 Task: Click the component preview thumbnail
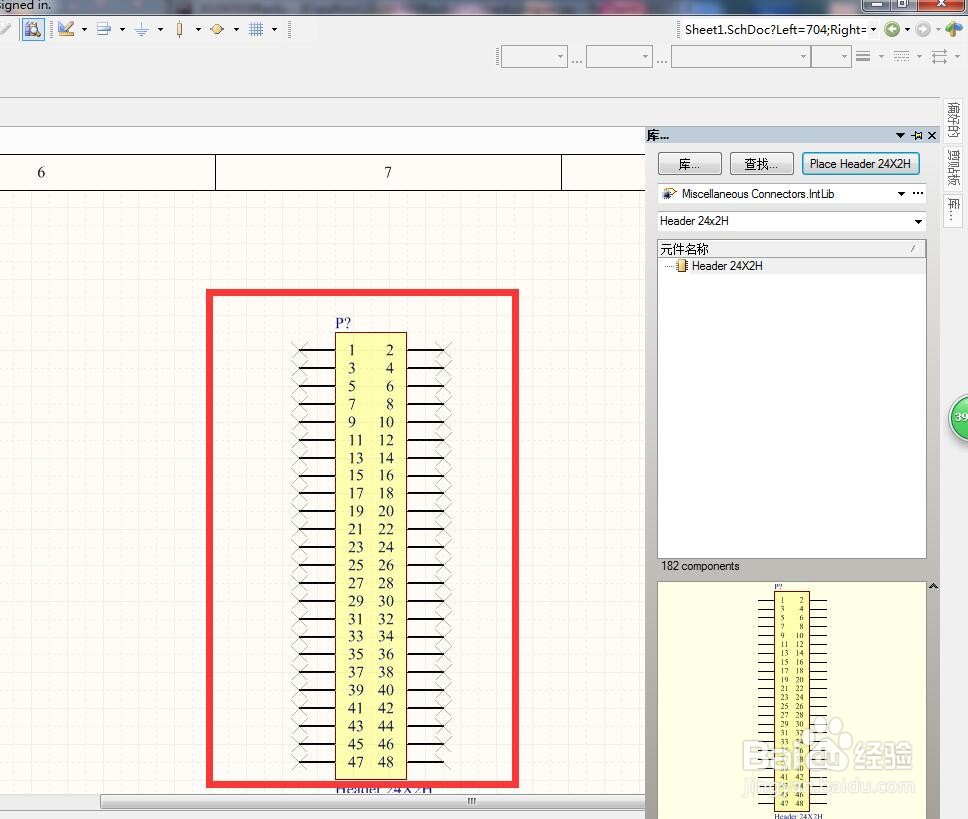tap(792, 701)
